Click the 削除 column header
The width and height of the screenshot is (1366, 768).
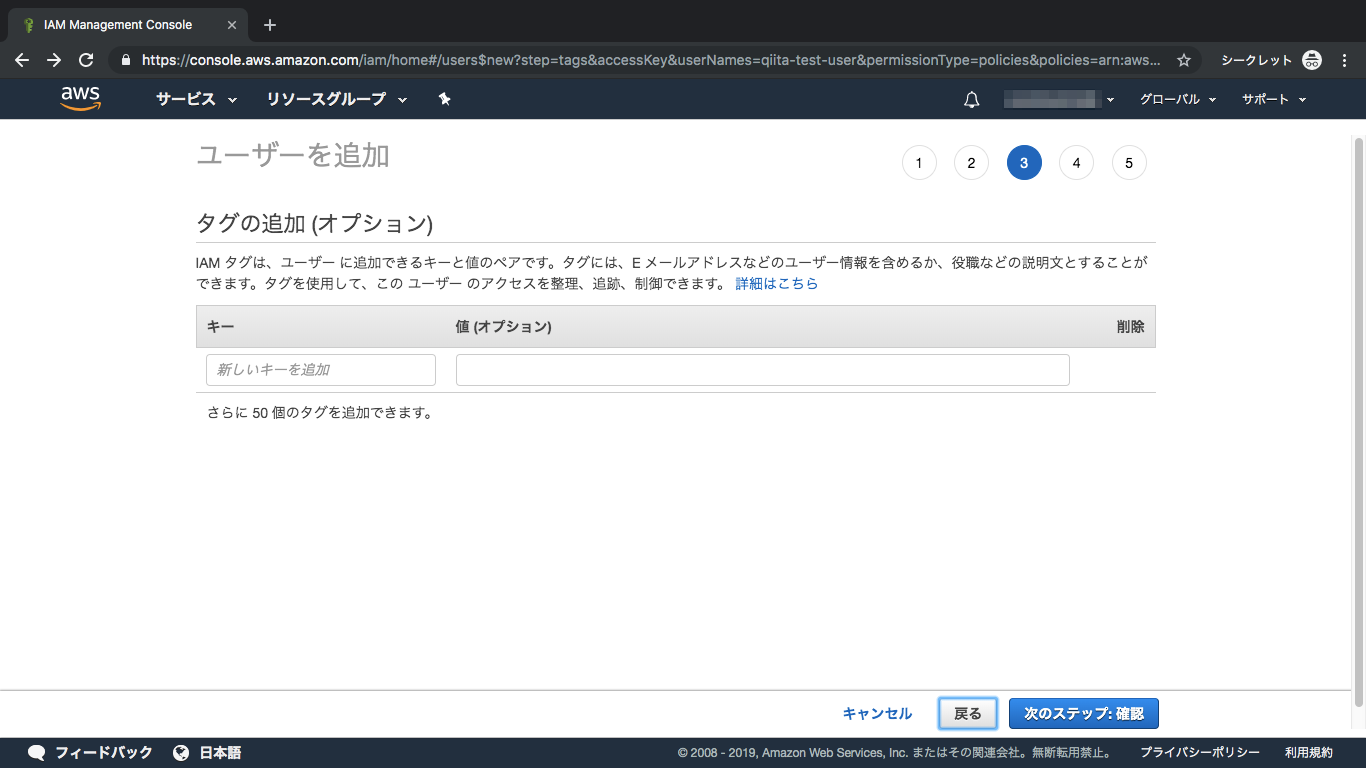pos(1131,327)
